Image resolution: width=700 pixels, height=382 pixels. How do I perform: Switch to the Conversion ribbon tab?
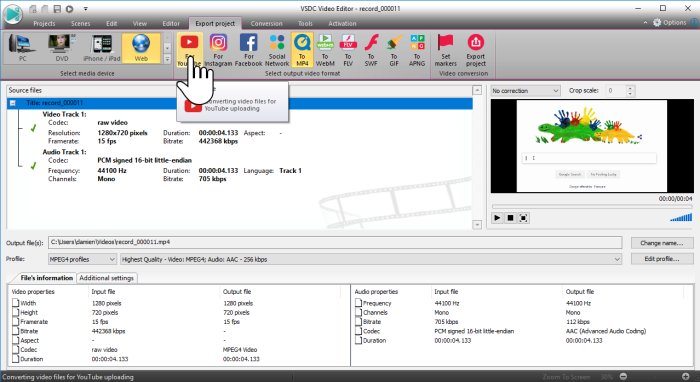click(267, 23)
